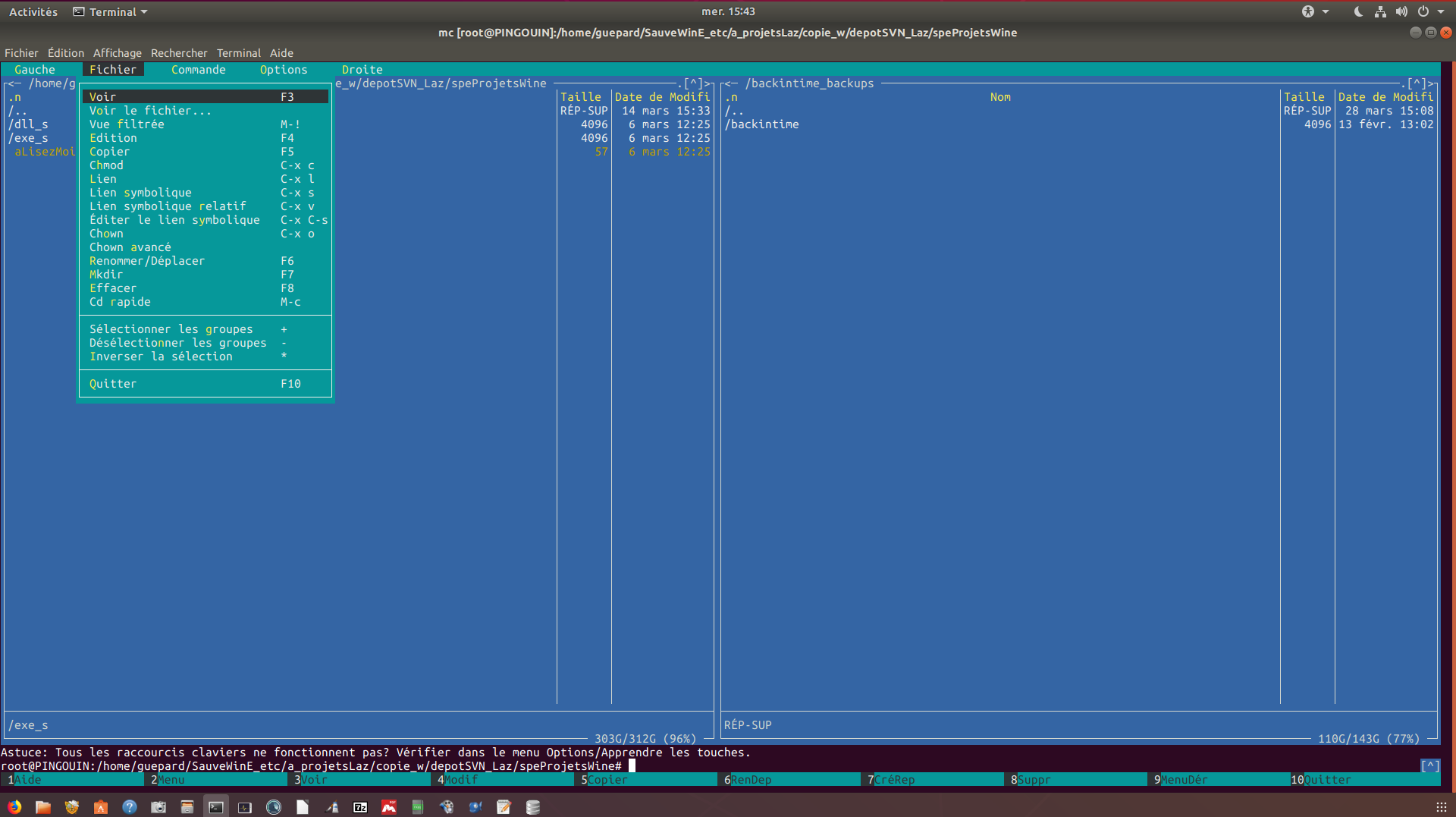Open the wired network status icon
Viewport: 1456px width, 817px height.
tap(1380, 11)
